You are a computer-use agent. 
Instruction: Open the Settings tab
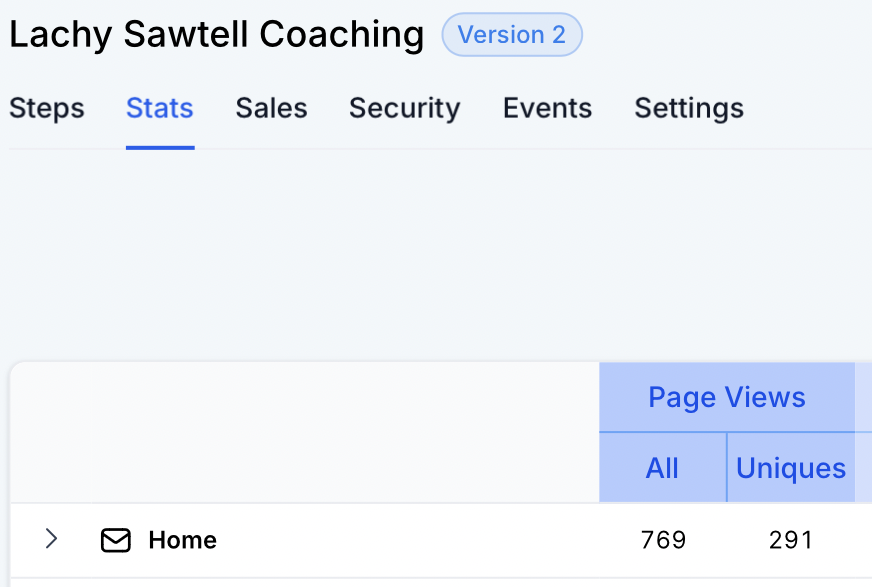point(689,108)
